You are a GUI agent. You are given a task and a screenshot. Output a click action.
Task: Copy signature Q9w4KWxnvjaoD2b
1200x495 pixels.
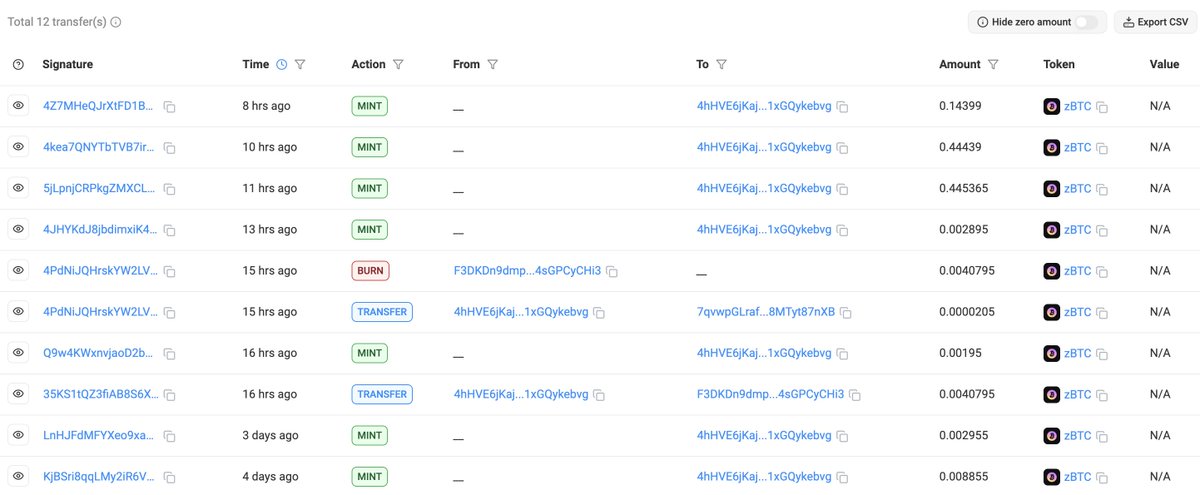pyautogui.click(x=170, y=354)
